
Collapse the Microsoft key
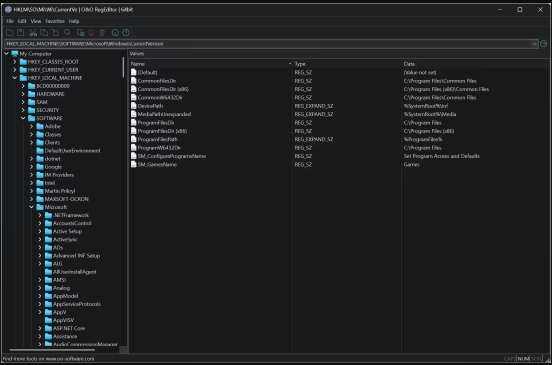tap(32, 207)
